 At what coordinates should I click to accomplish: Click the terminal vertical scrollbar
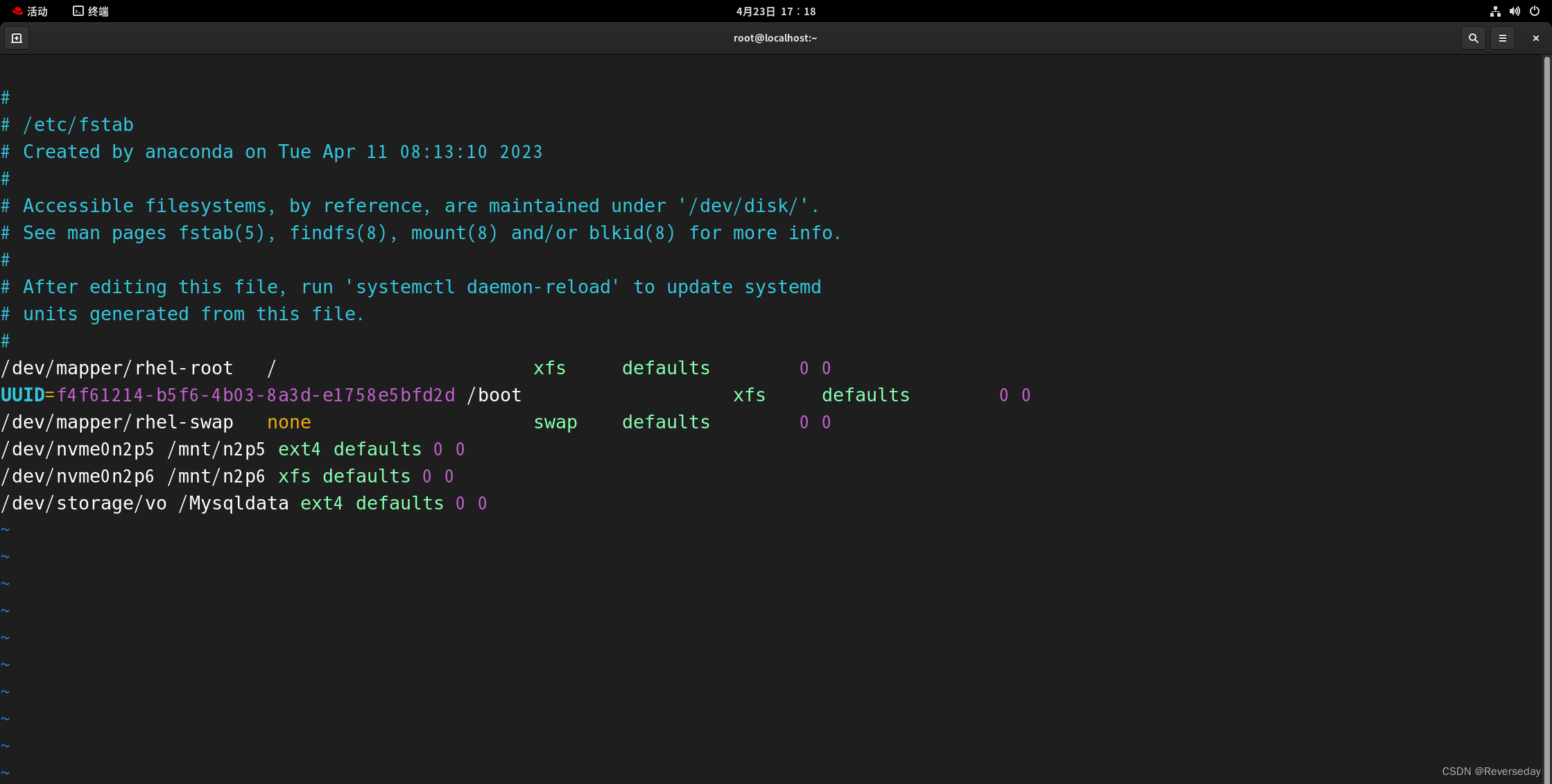[1546, 419]
